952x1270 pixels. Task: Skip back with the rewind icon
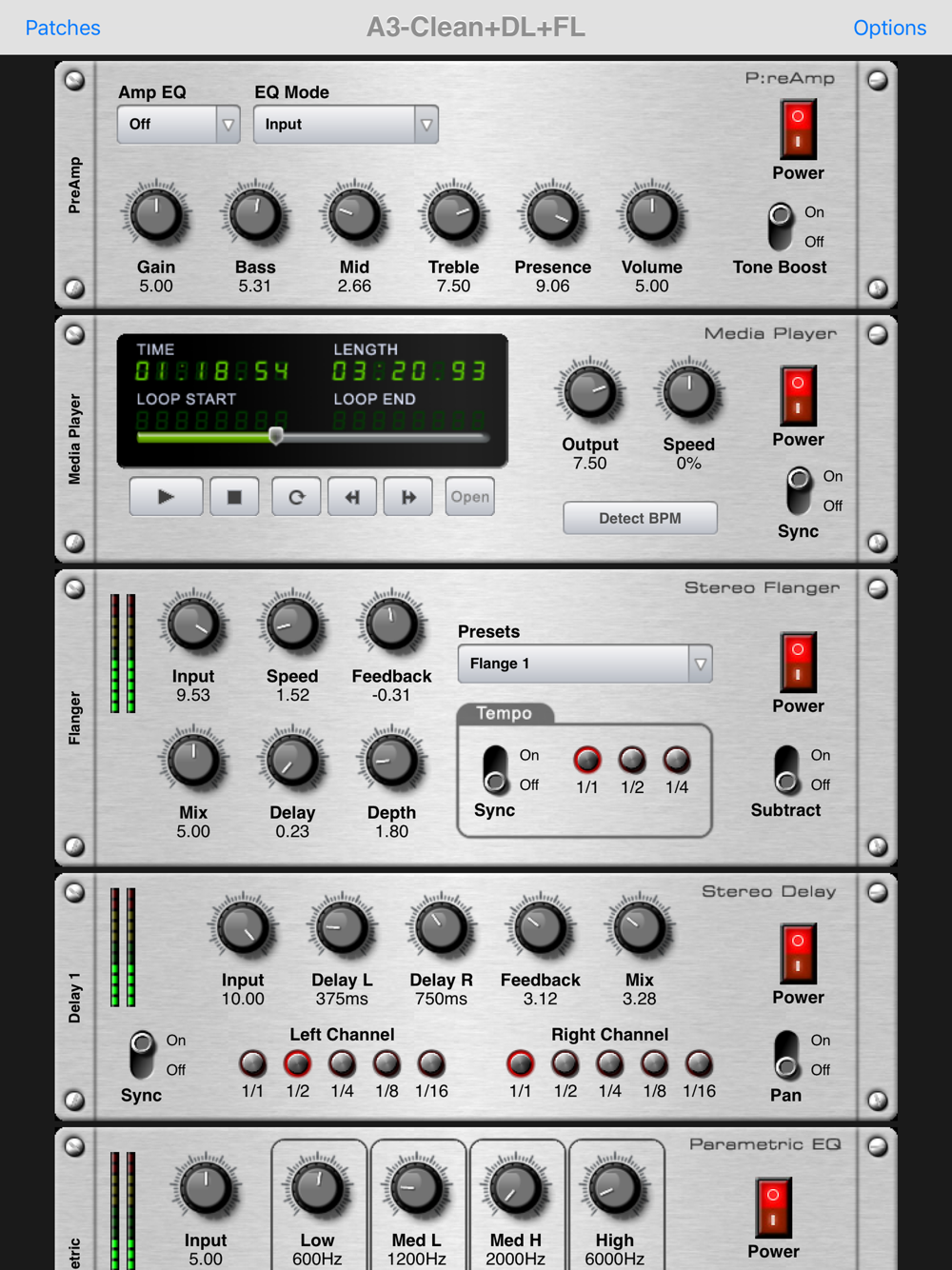pos(352,497)
